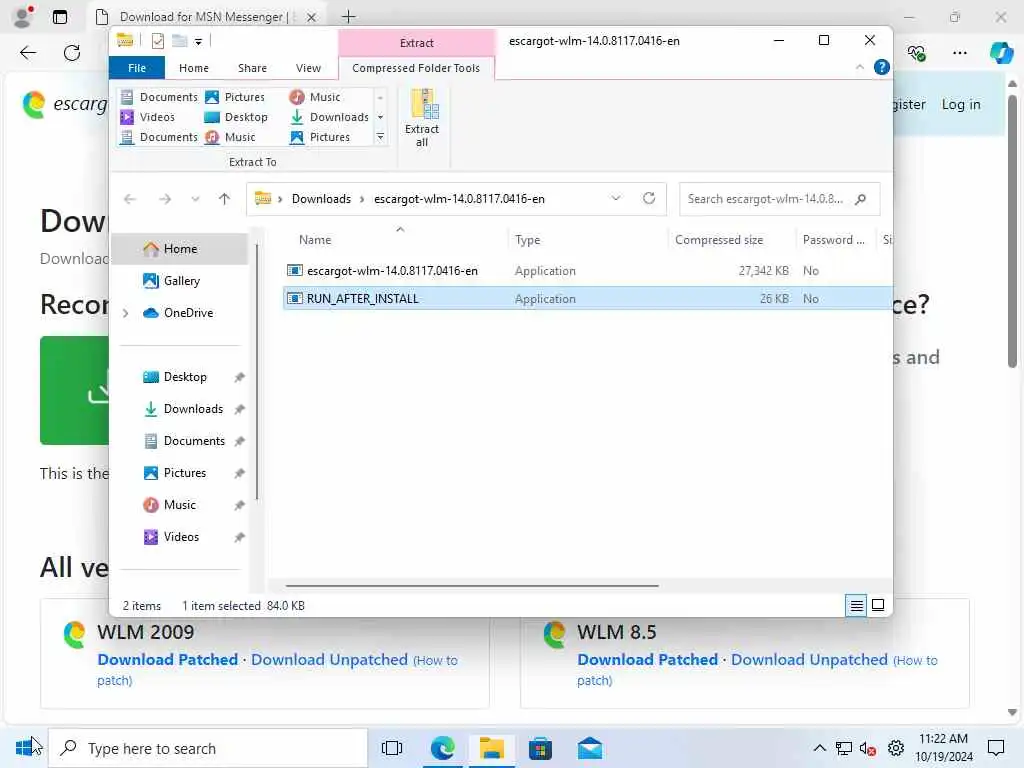Select the Compressed Folder Tools tab
This screenshot has width=1024, height=768.
point(416,68)
